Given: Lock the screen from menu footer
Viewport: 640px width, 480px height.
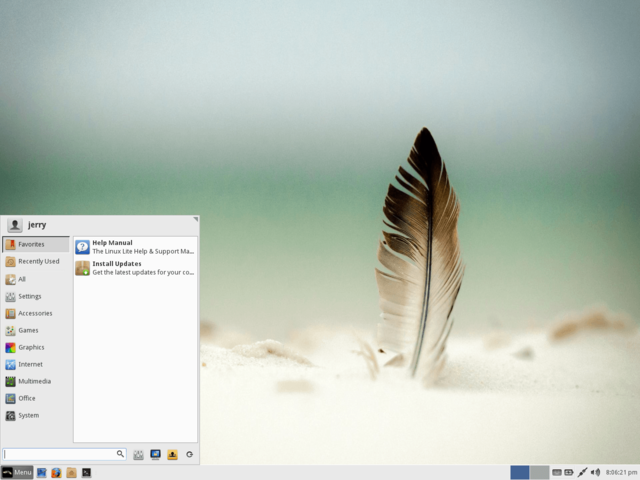Looking at the screenshot, I should pos(156,454).
